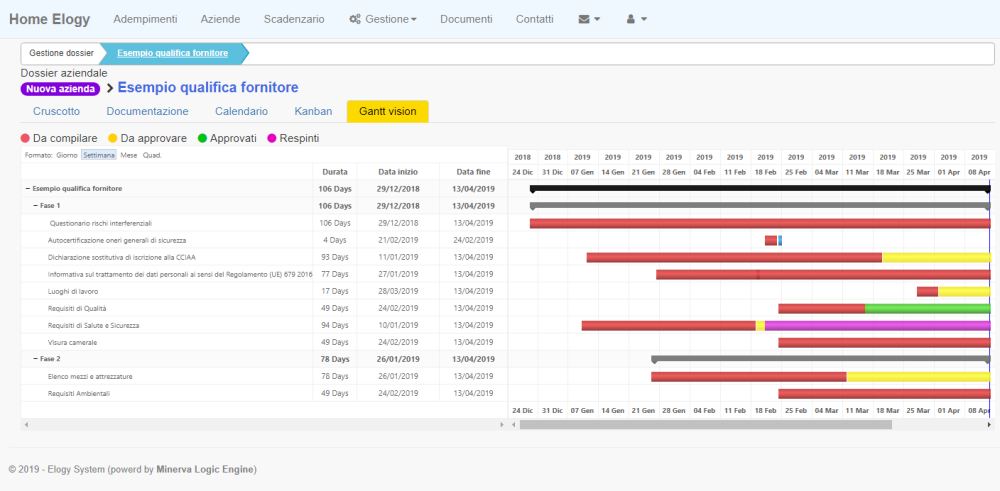This screenshot has width=1000, height=491.
Task: Click the magenta segment of Requisiti di Salute bar
Action: coord(877,325)
